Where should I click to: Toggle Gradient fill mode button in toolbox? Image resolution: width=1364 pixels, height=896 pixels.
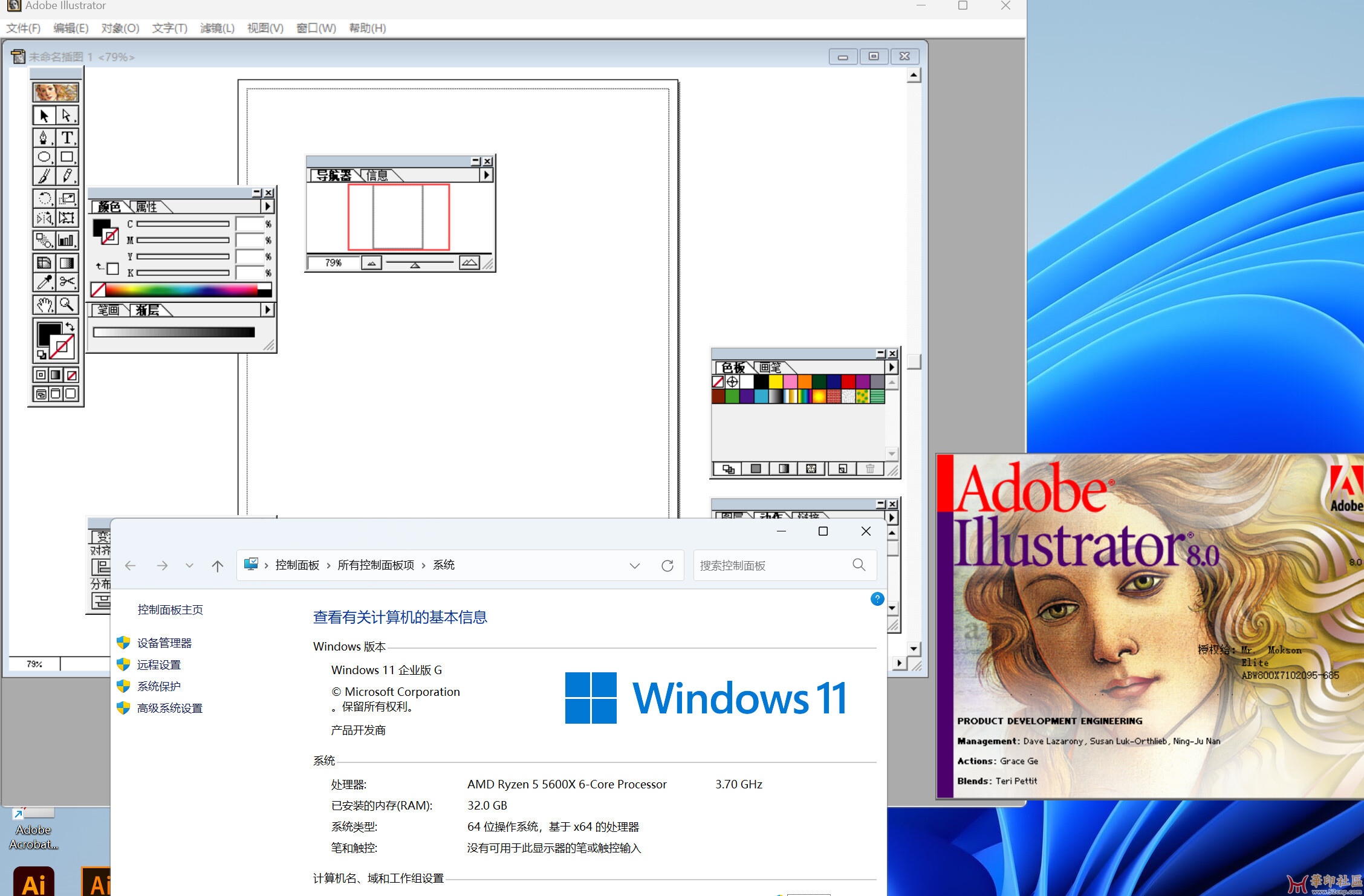click(x=56, y=375)
